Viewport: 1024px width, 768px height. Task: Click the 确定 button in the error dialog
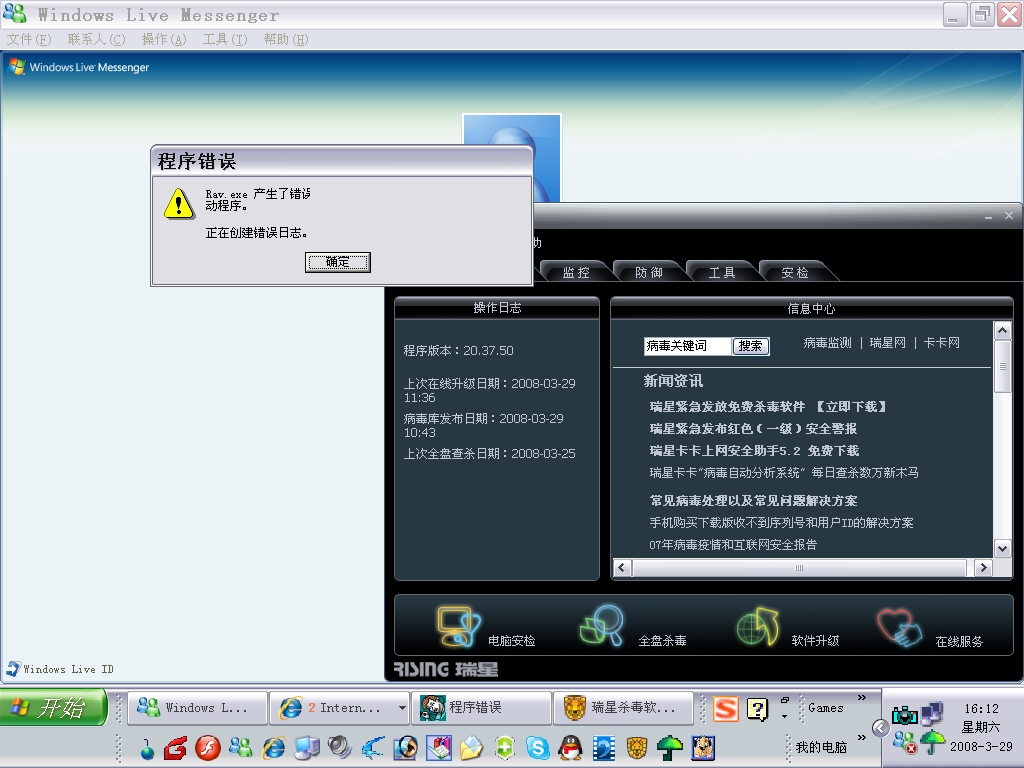click(338, 263)
